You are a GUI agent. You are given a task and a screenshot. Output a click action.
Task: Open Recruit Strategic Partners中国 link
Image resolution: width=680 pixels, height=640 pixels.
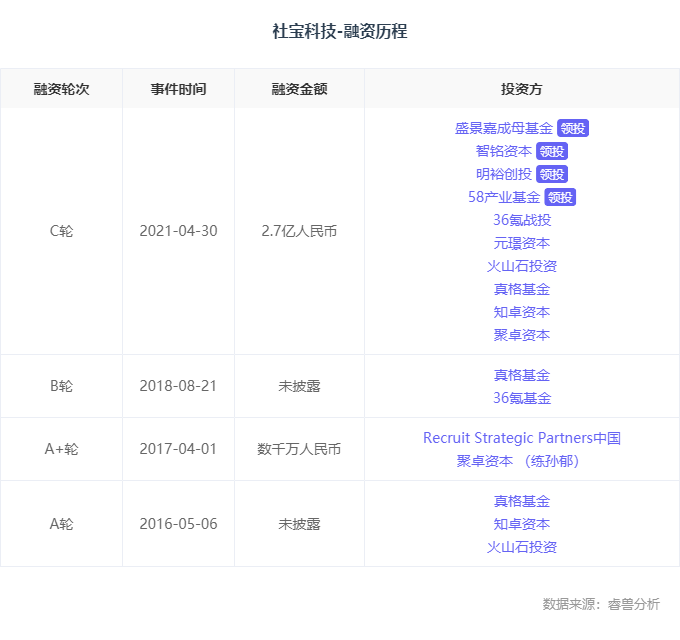pyautogui.click(x=522, y=438)
